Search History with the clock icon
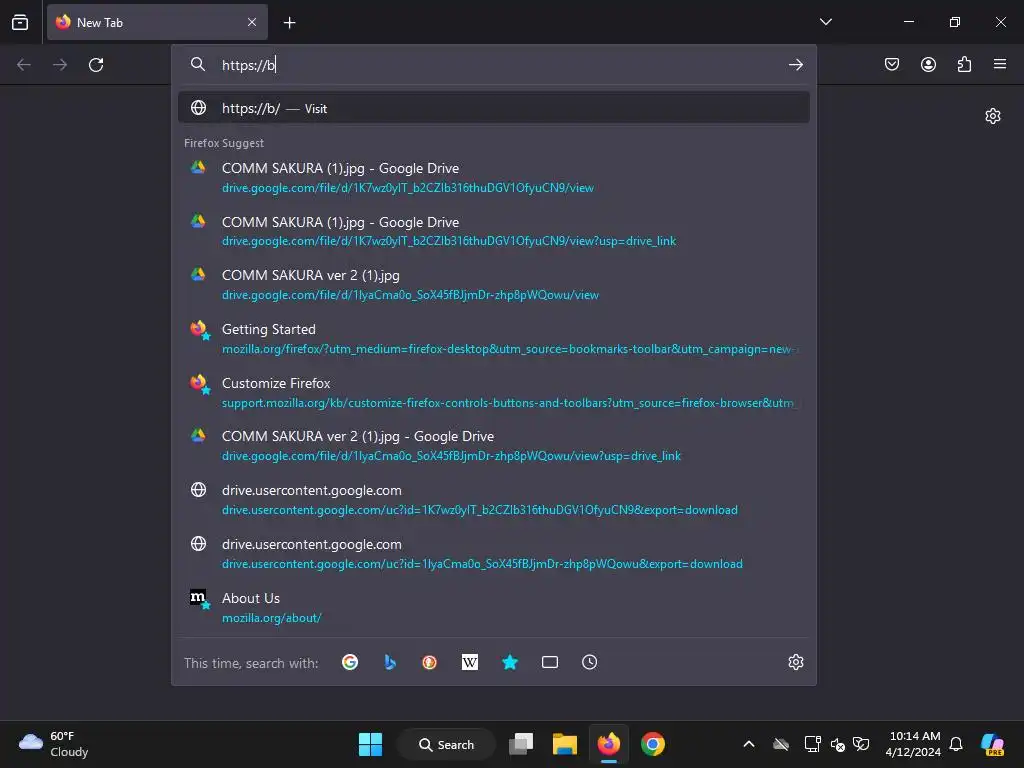The height and width of the screenshot is (768, 1024). 589,662
